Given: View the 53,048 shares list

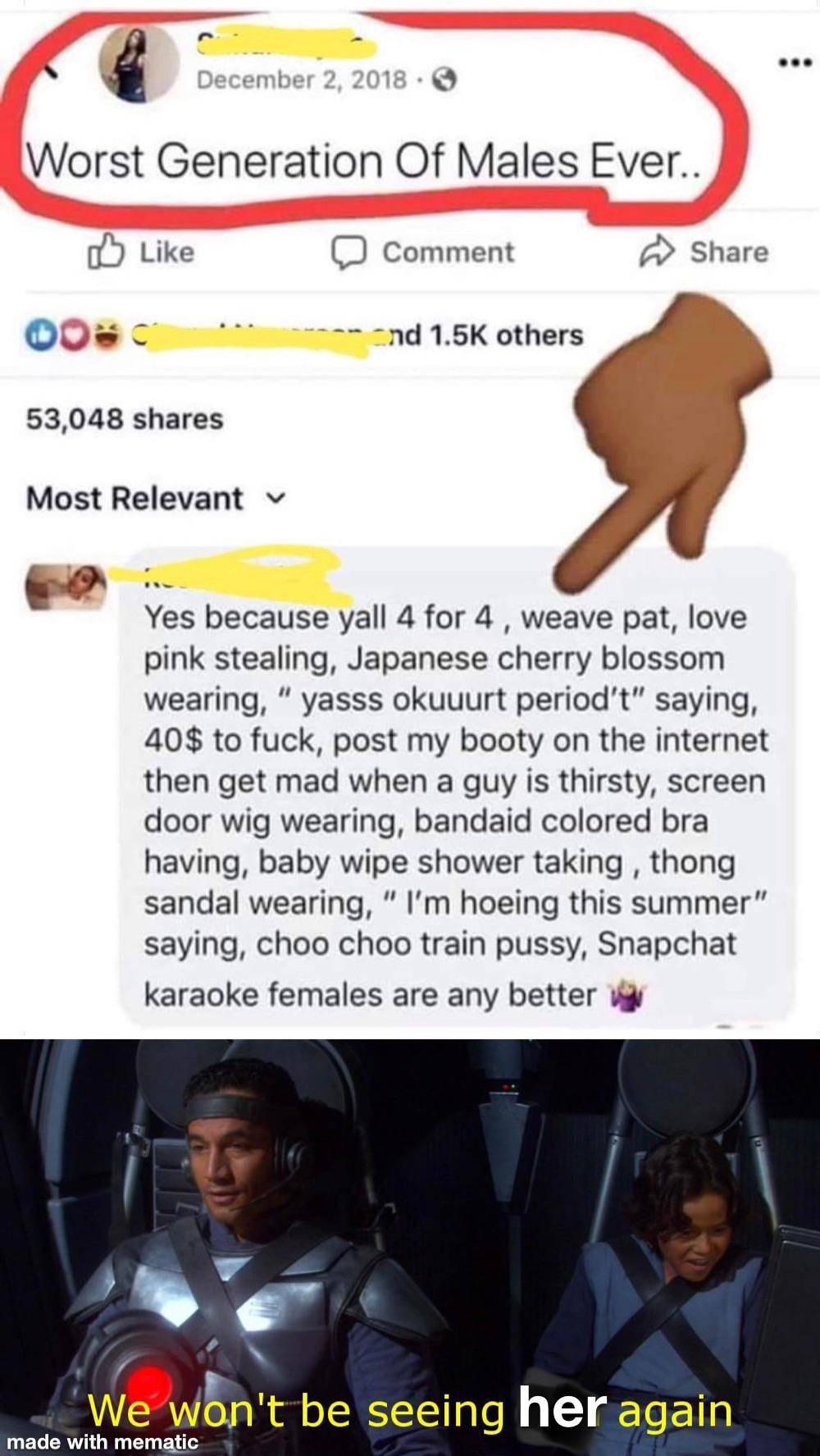Looking at the screenshot, I should (x=125, y=418).
